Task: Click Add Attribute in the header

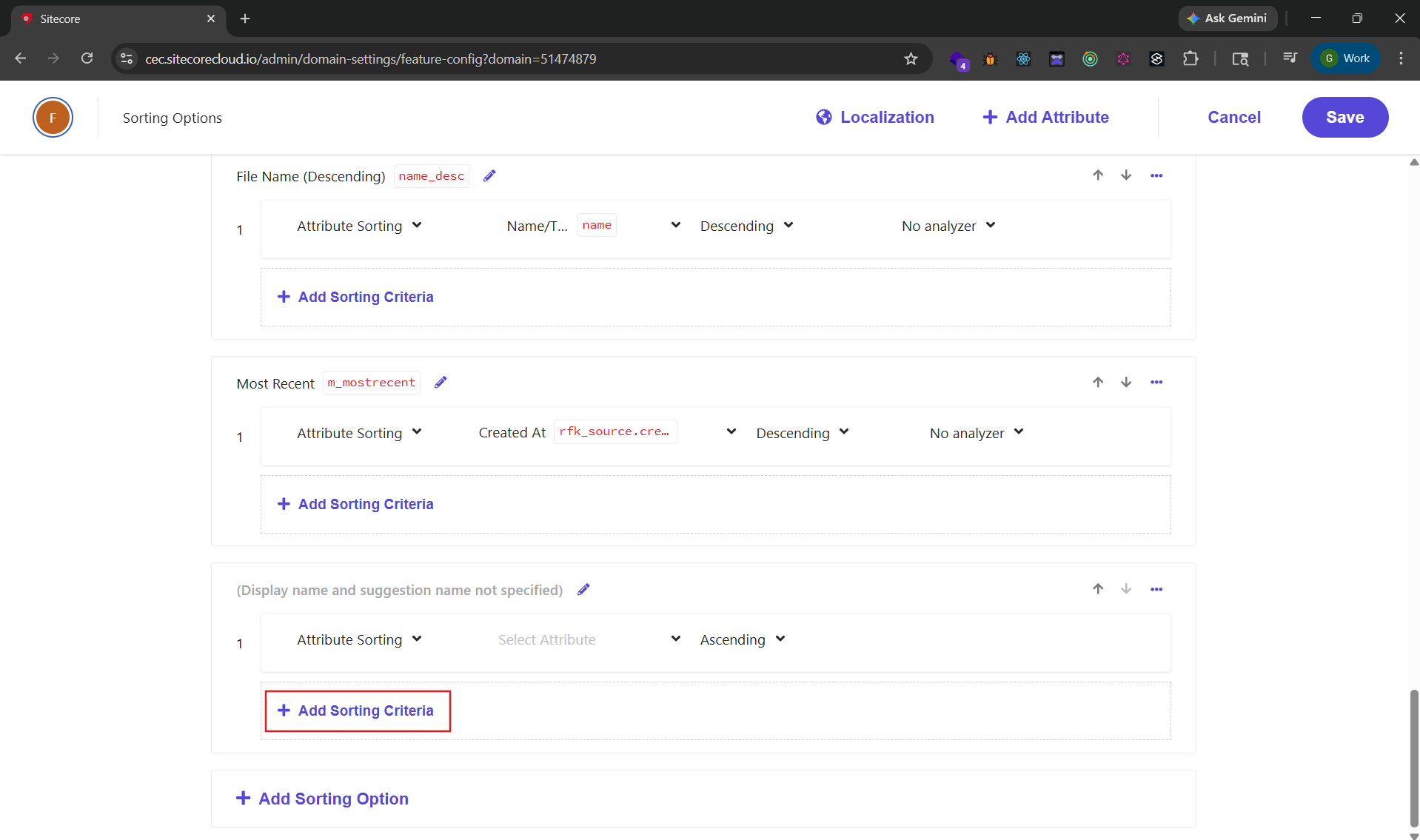Action: tap(1045, 118)
